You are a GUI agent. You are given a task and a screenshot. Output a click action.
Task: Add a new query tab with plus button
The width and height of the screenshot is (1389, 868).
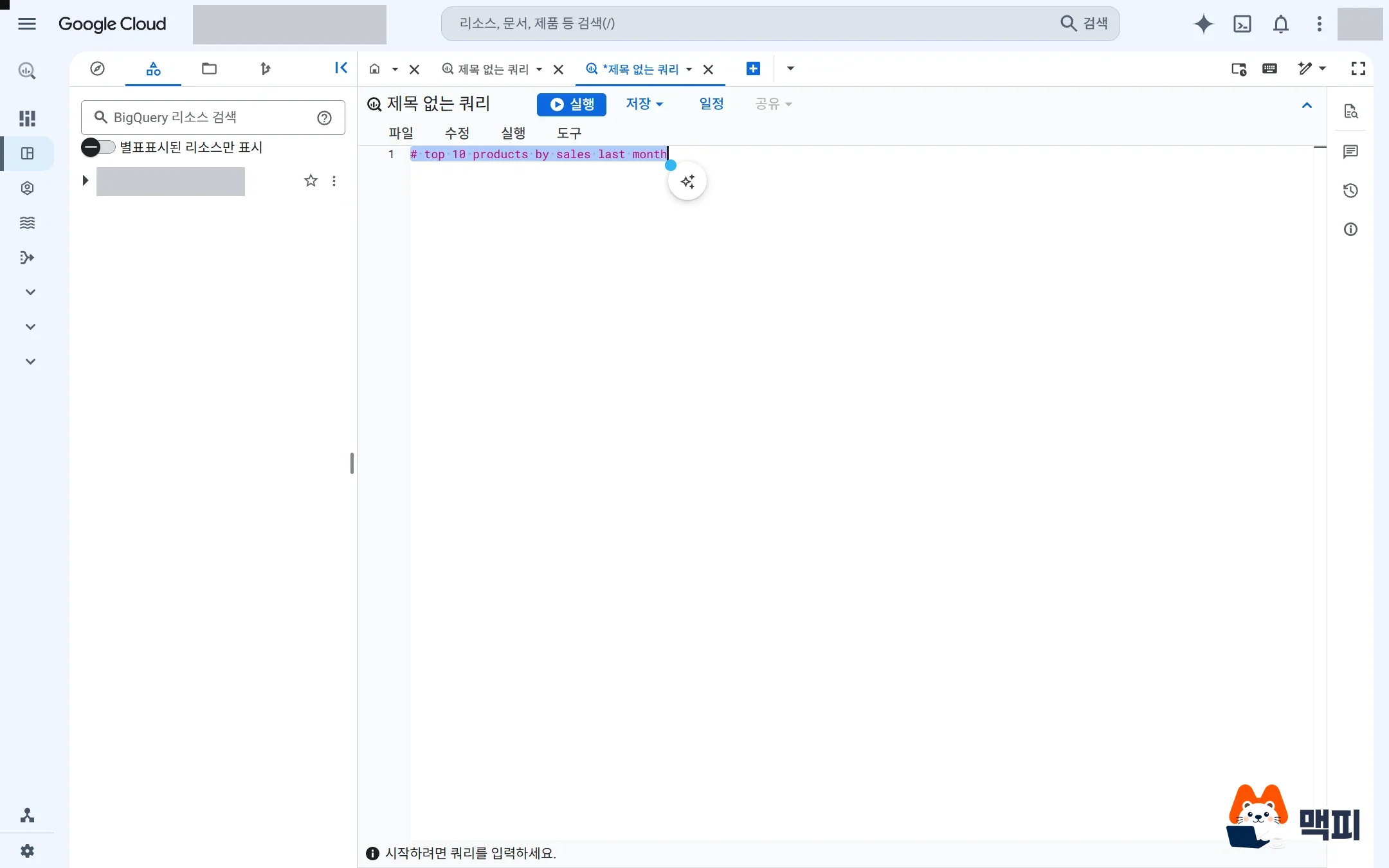pos(753,69)
